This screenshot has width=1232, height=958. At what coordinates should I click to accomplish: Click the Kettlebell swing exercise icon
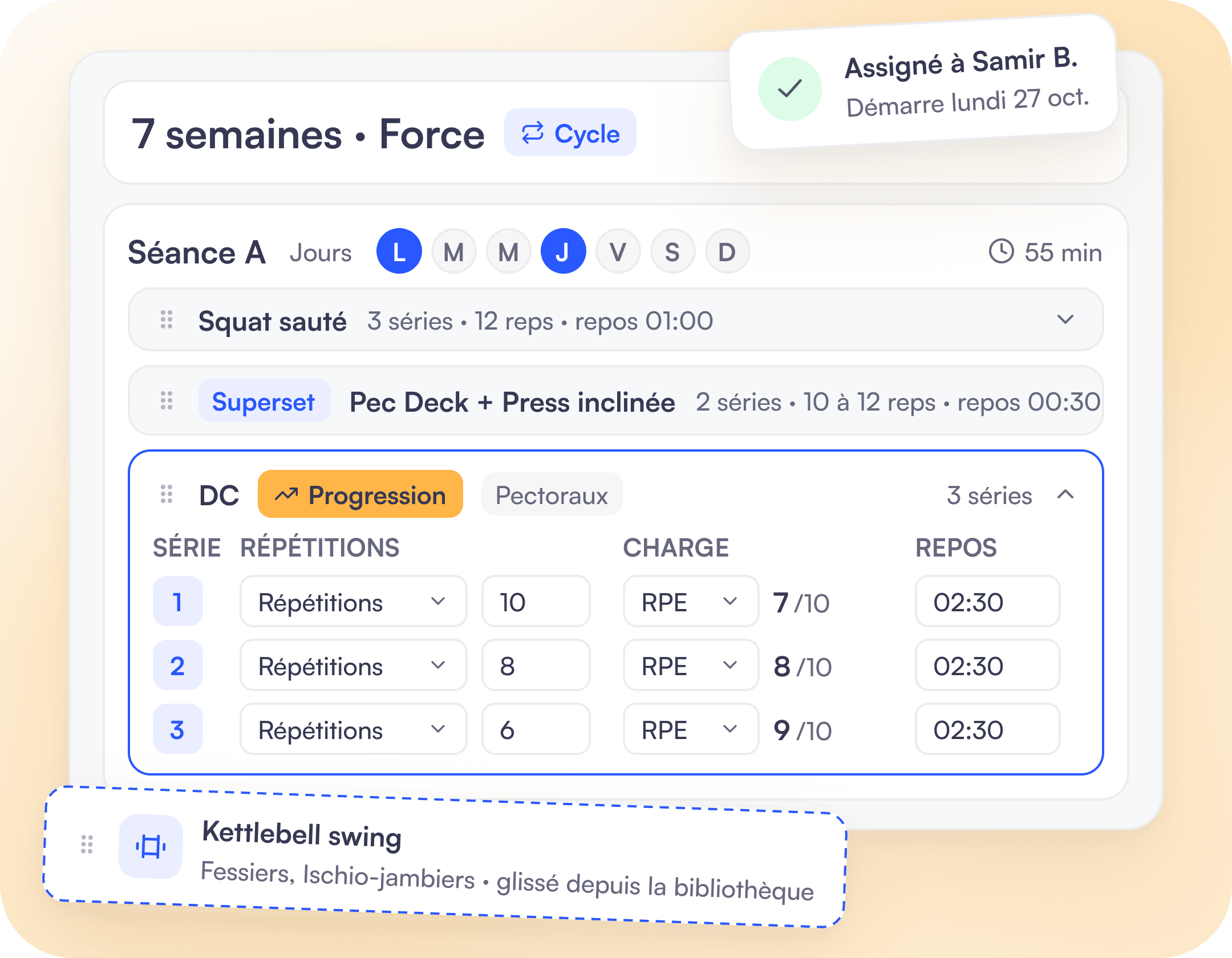(x=151, y=847)
